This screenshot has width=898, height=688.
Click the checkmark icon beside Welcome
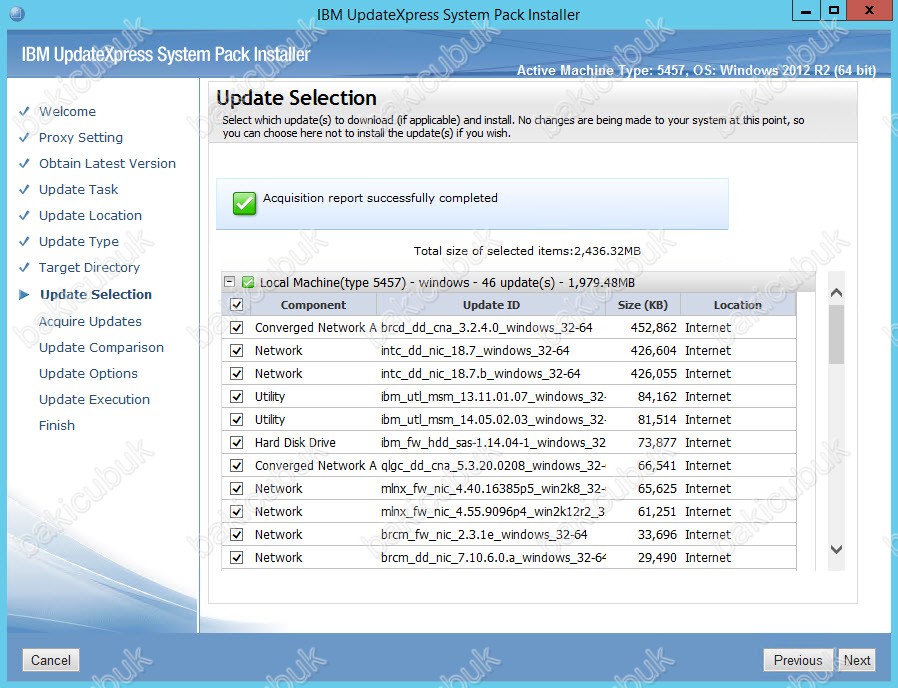[24, 111]
